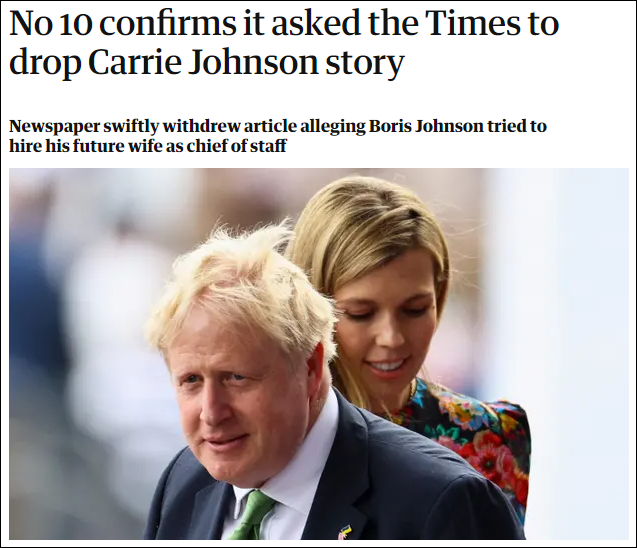Click the lapel pin badge on the suit
The image size is (637, 548).
[344, 533]
